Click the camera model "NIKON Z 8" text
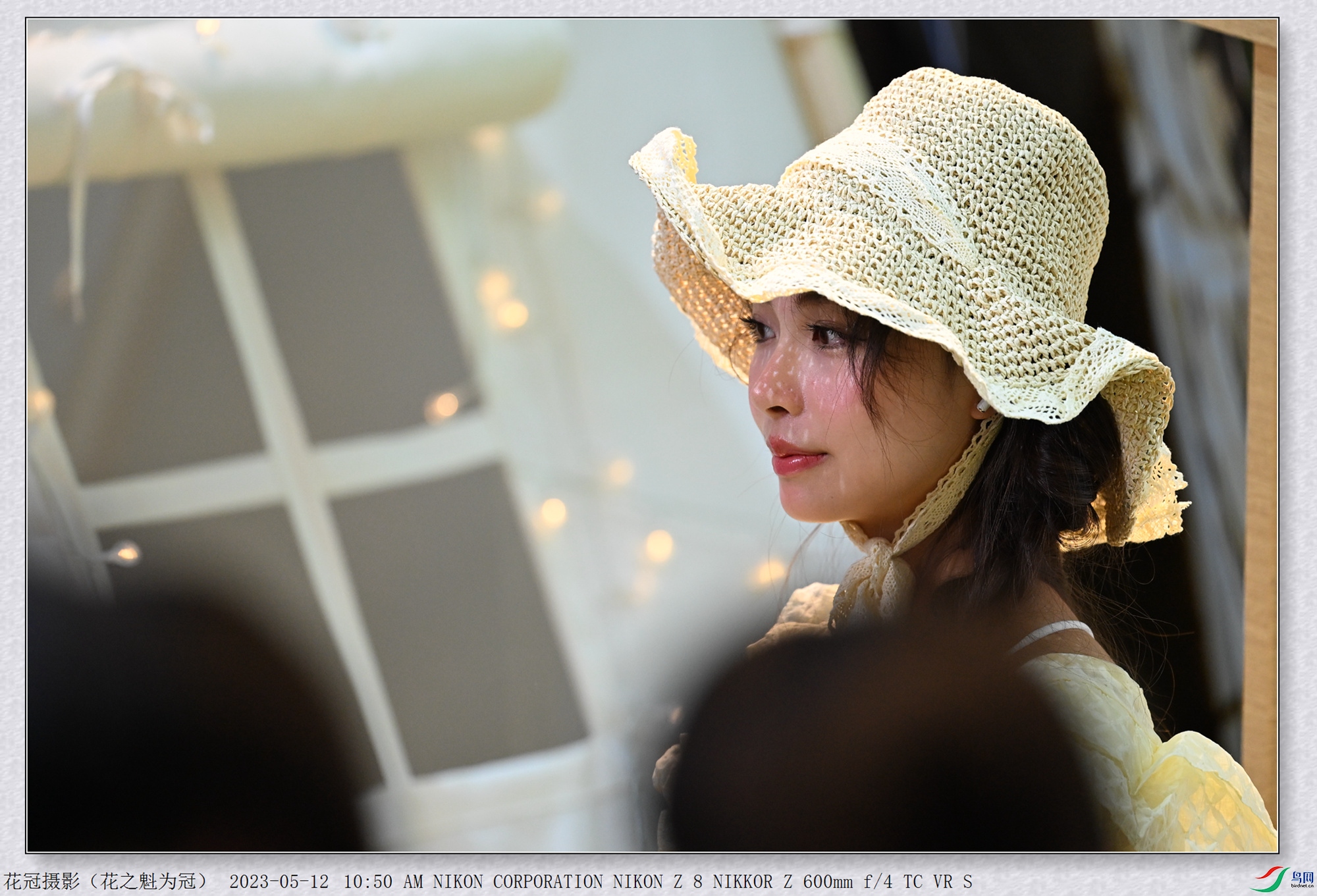 coord(658,882)
